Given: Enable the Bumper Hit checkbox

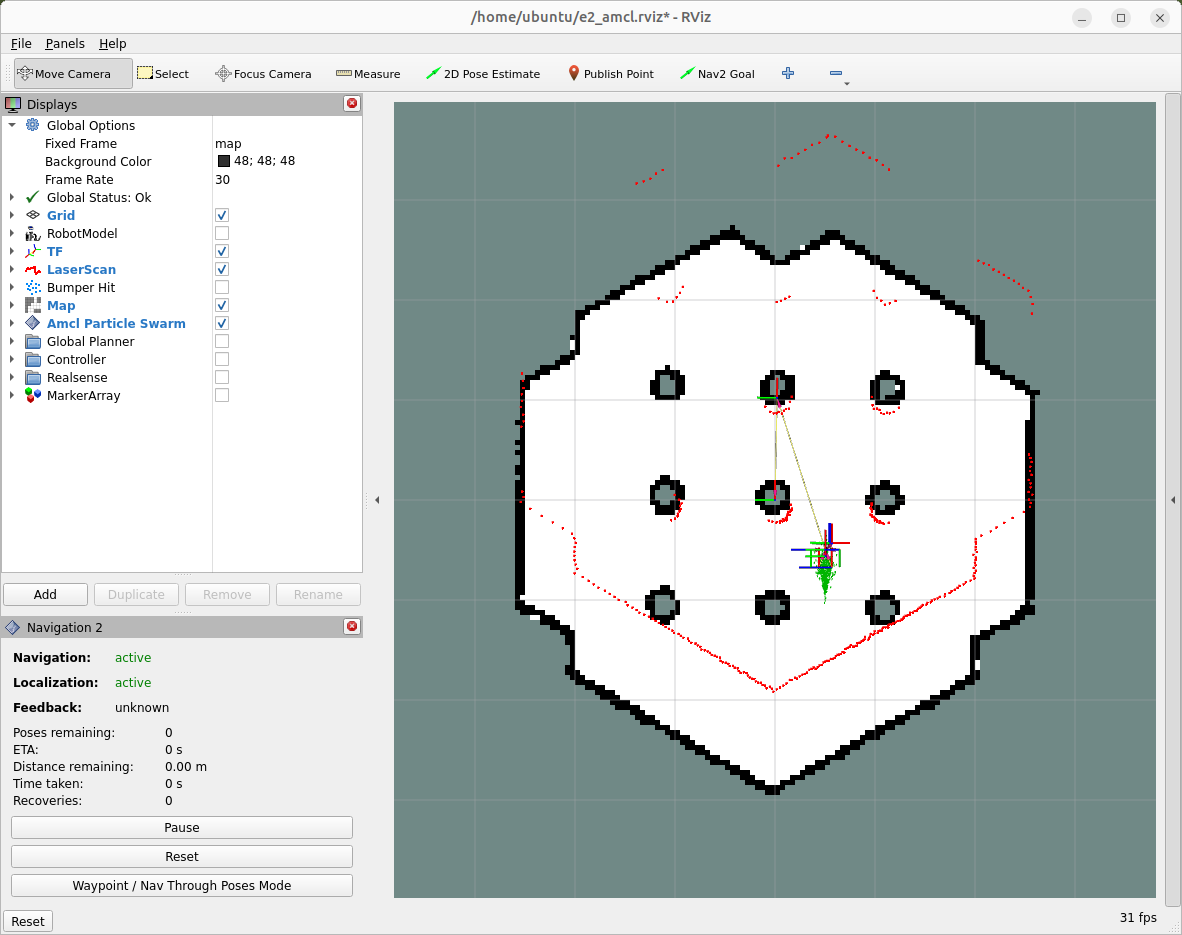Looking at the screenshot, I should [222, 287].
